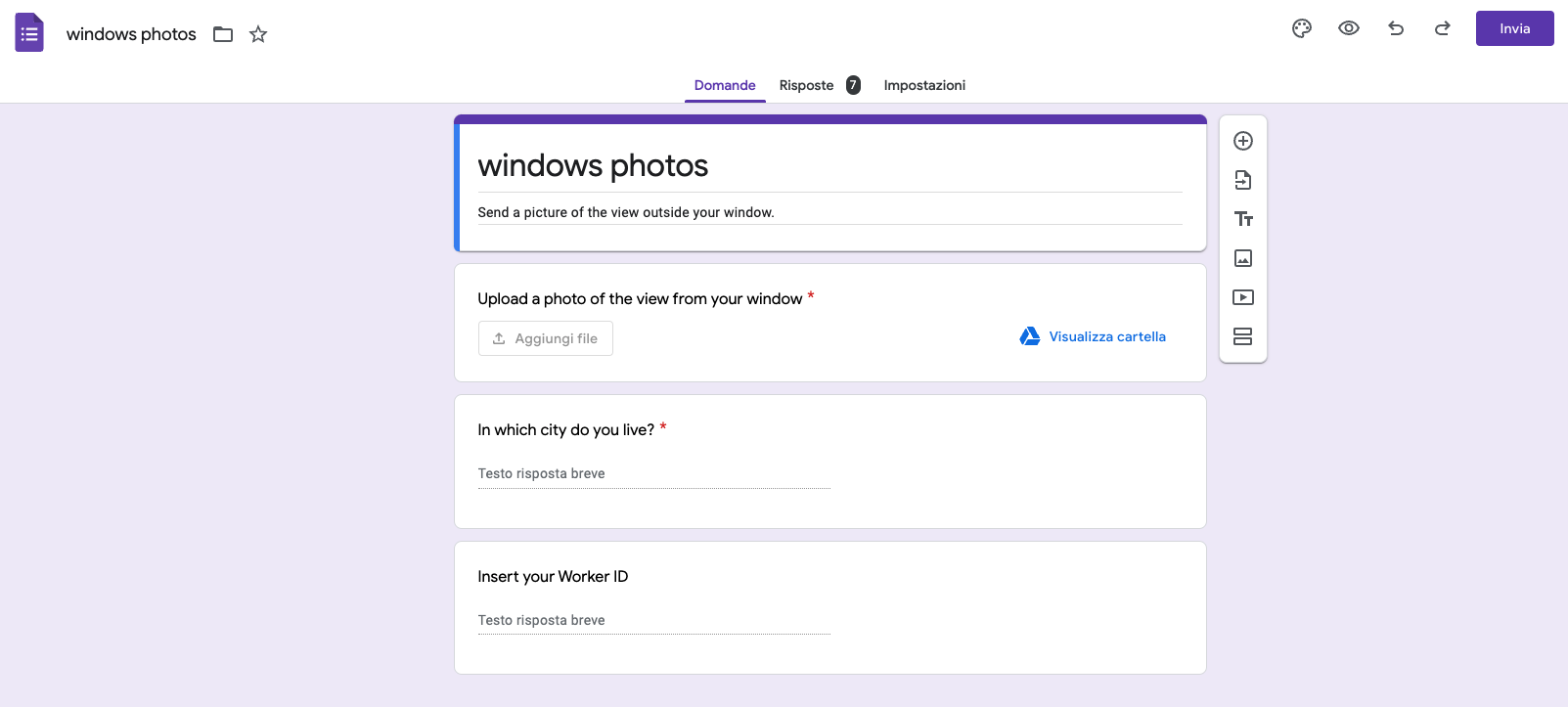This screenshot has height=707, width=1568.
Task: Move form using the folder icon
Action: click(223, 34)
